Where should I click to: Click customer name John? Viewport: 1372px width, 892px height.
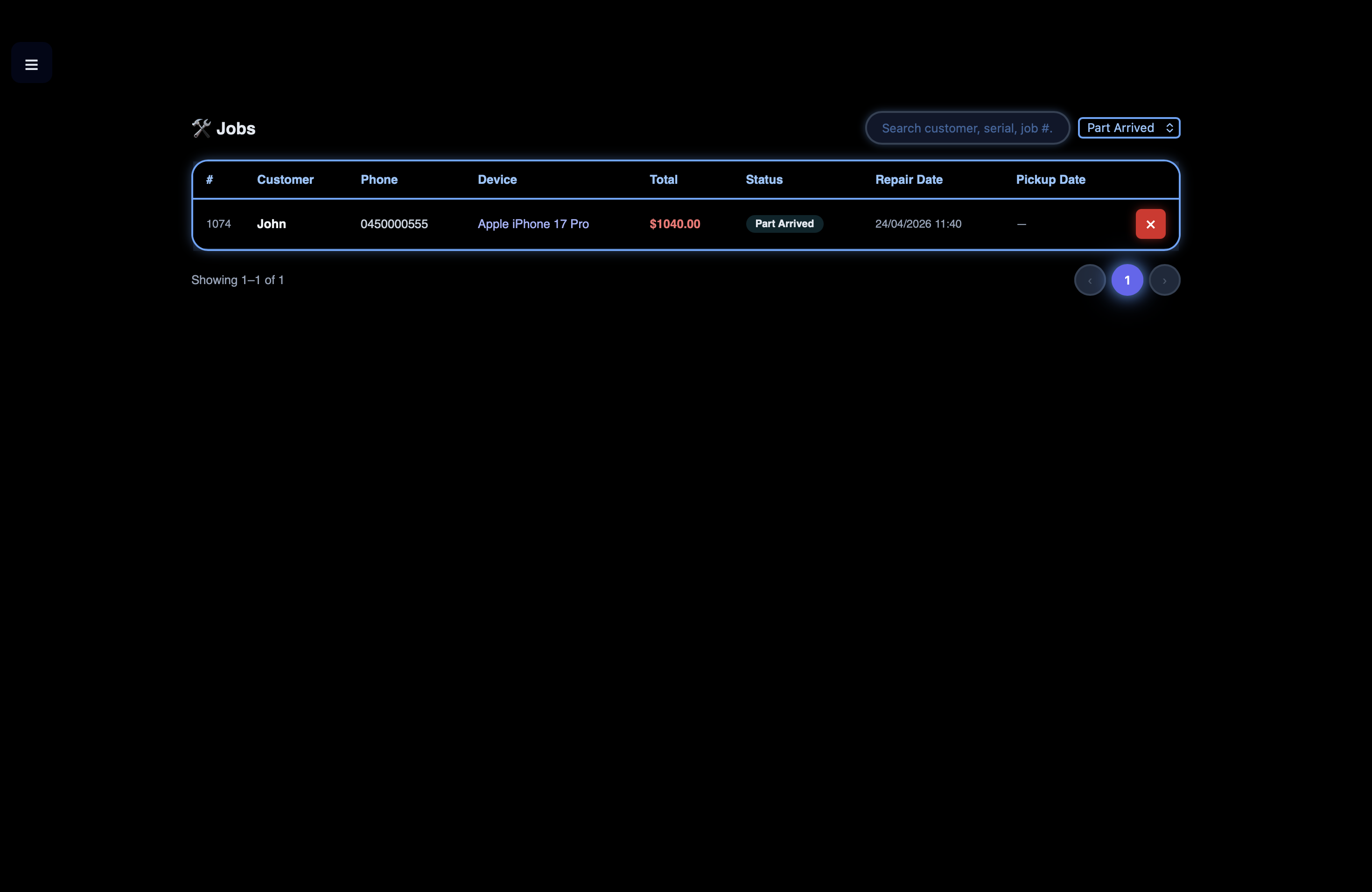click(272, 224)
